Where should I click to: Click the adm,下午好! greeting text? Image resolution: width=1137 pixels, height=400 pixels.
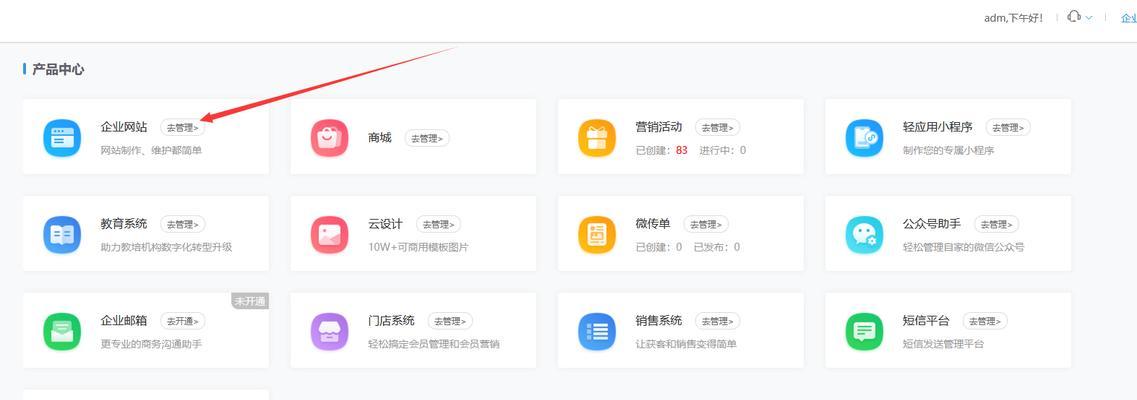click(1014, 18)
